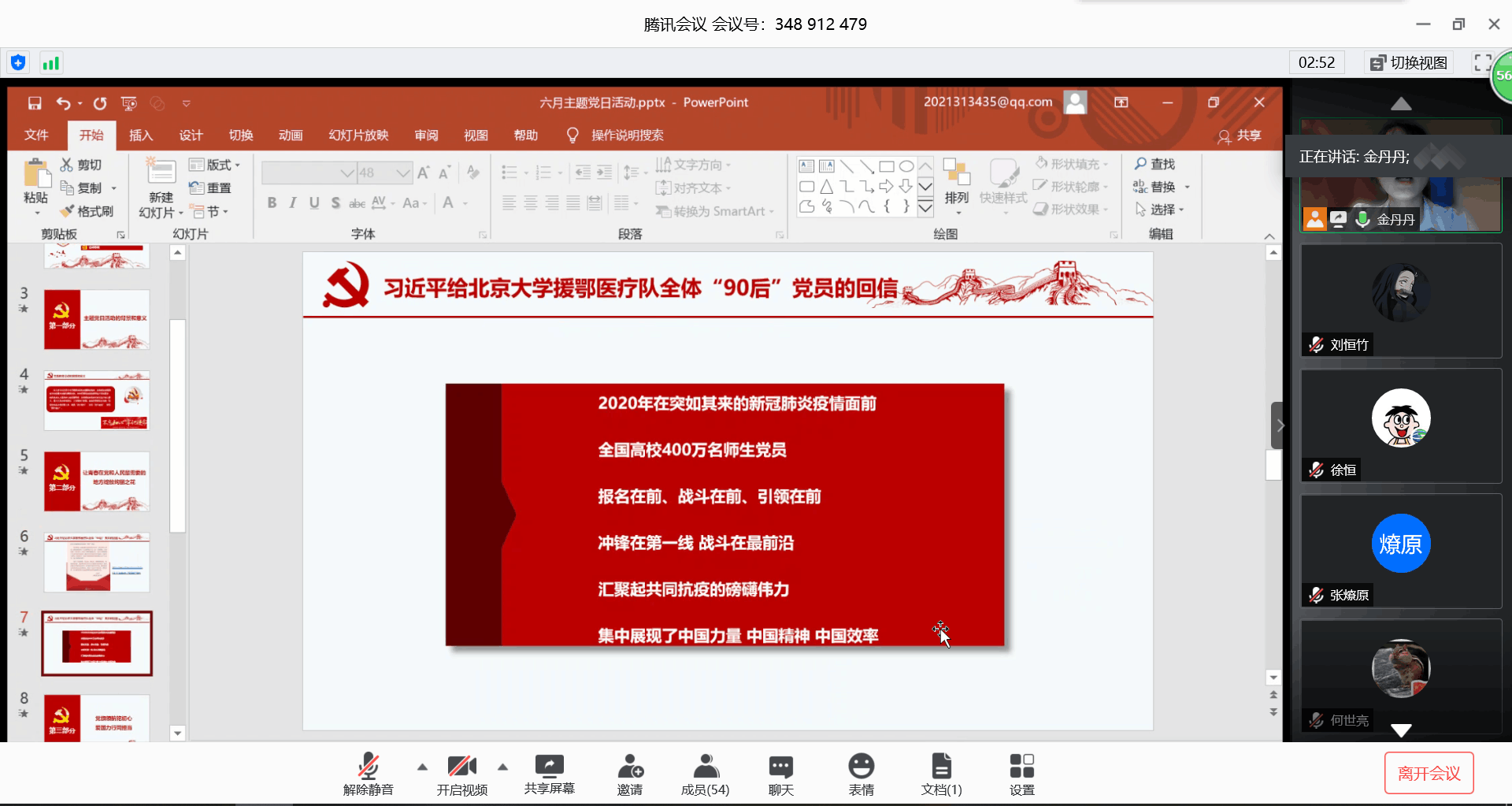Click Share (共享) in PowerPoint

1240,136
